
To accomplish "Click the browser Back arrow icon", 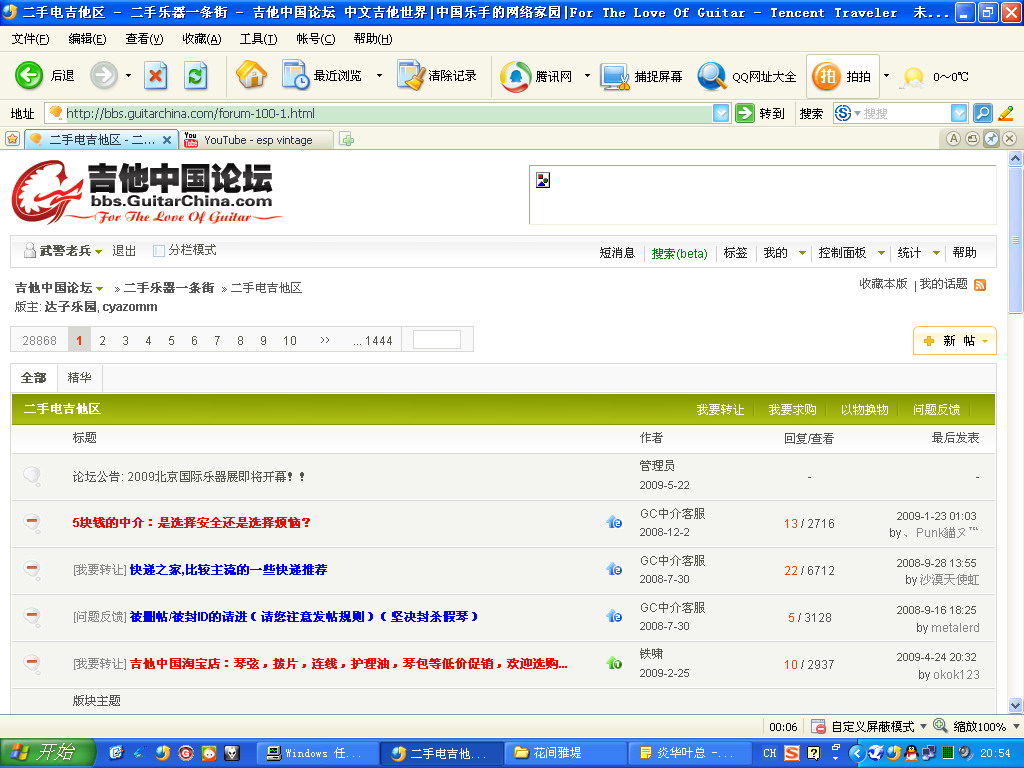I will pos(30,76).
